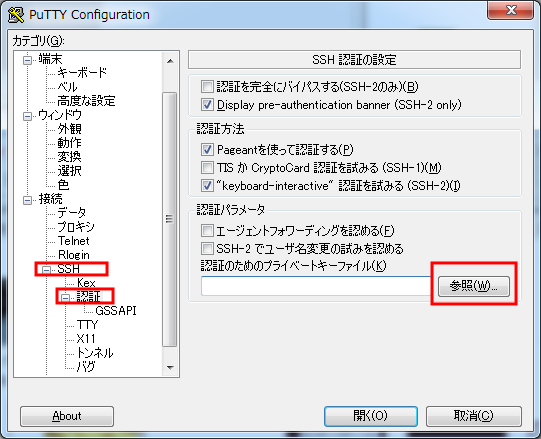
Task: Open バグ category item
Action: pyautogui.click(x=86, y=367)
